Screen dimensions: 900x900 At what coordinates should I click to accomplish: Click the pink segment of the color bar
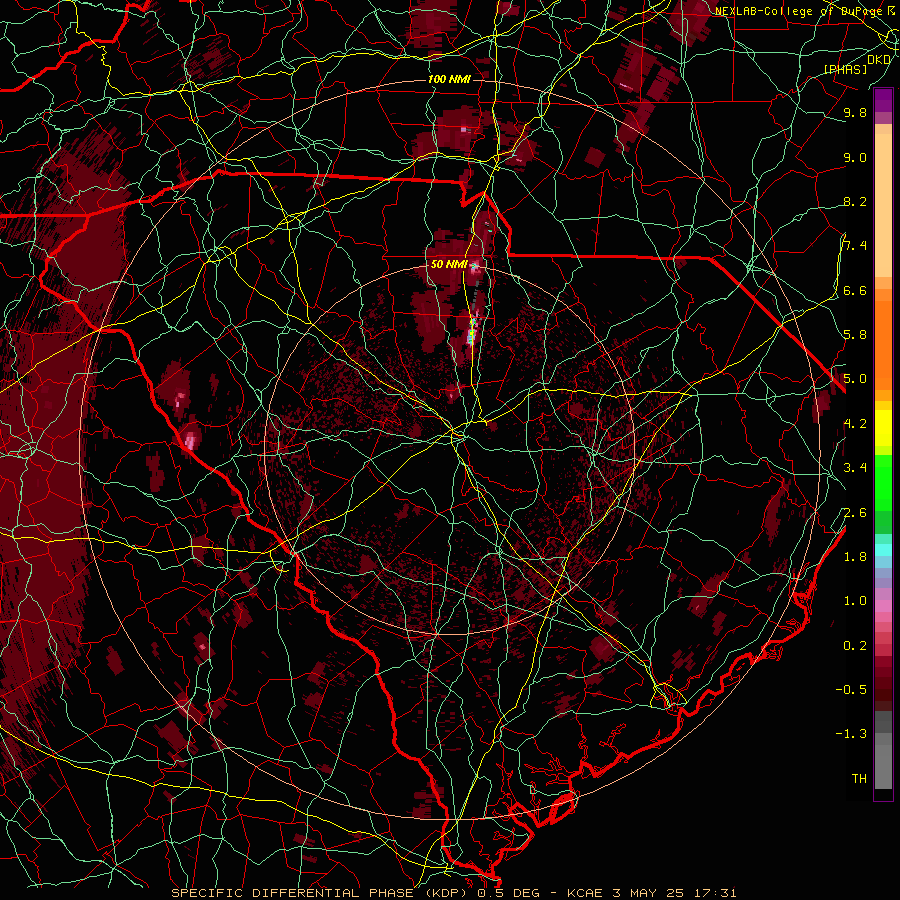click(883, 606)
